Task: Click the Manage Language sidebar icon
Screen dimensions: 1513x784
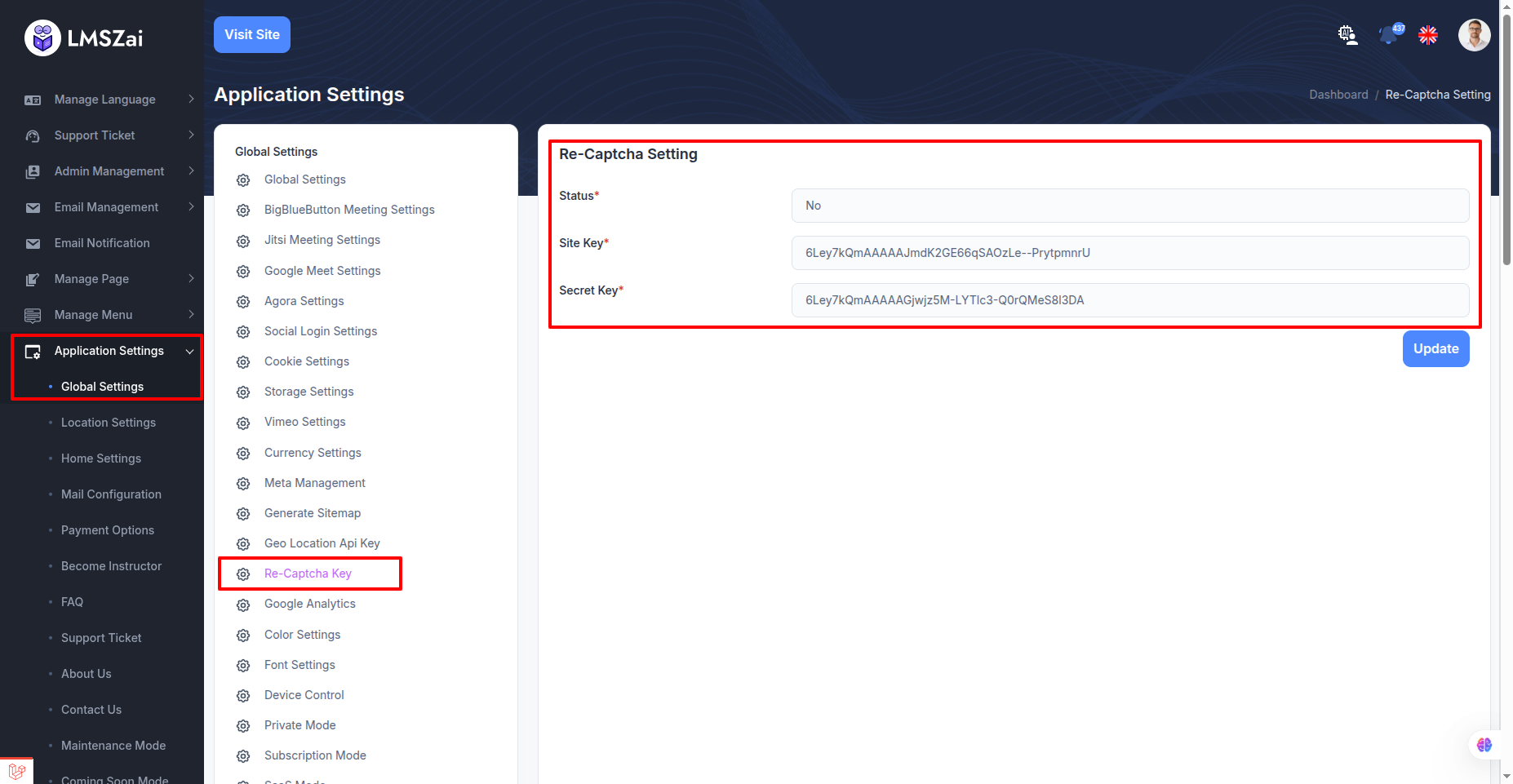Action: (x=33, y=100)
